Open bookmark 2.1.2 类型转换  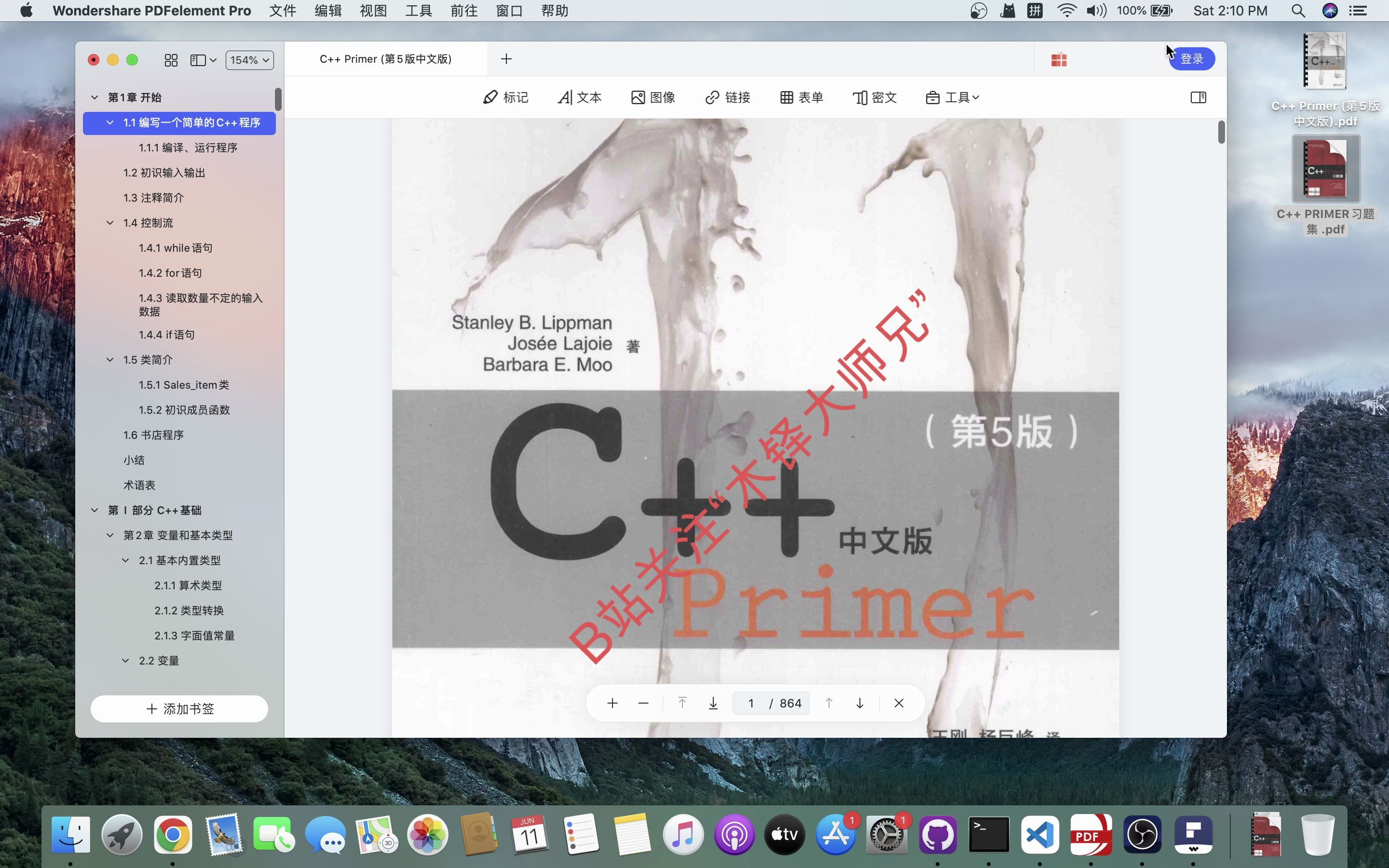click(189, 610)
